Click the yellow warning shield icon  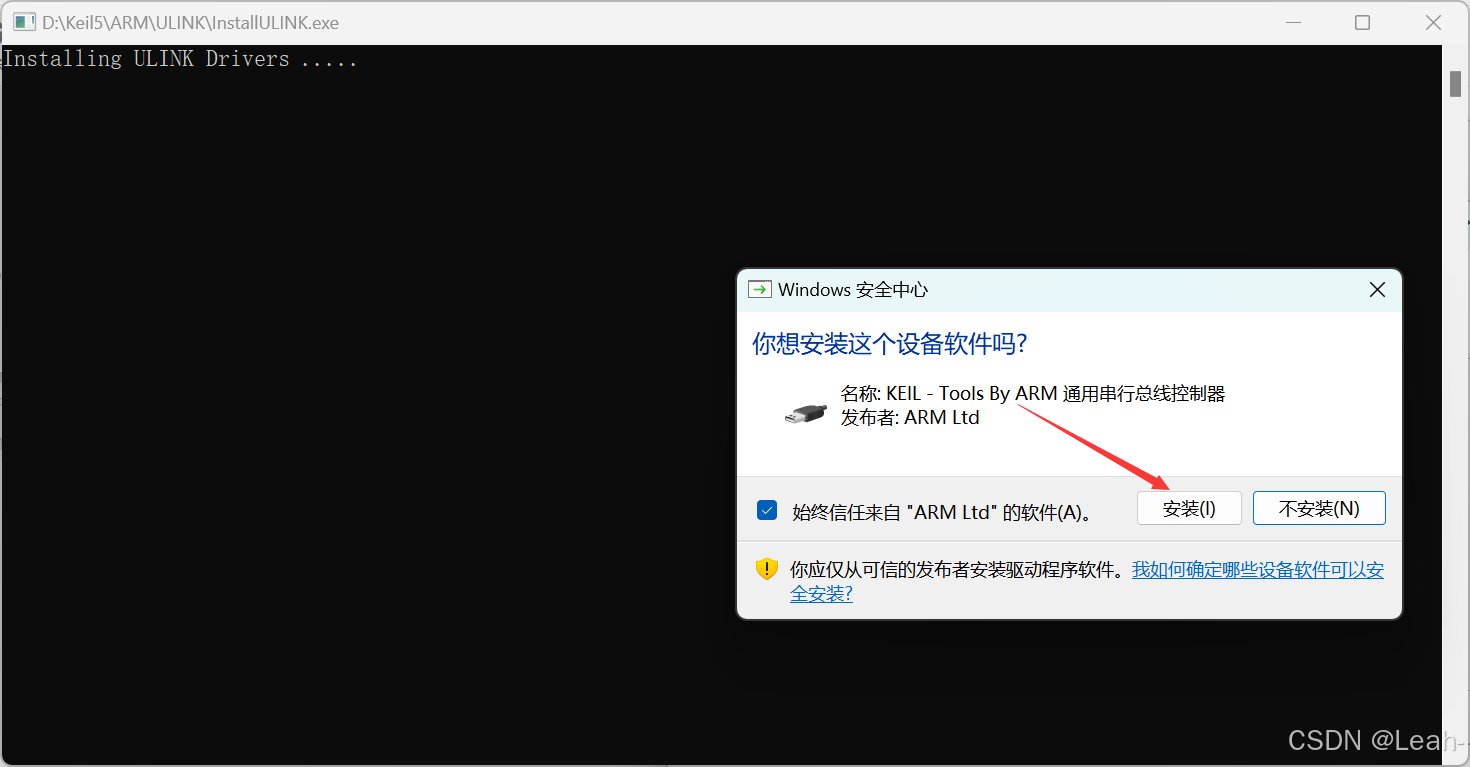pos(766,569)
